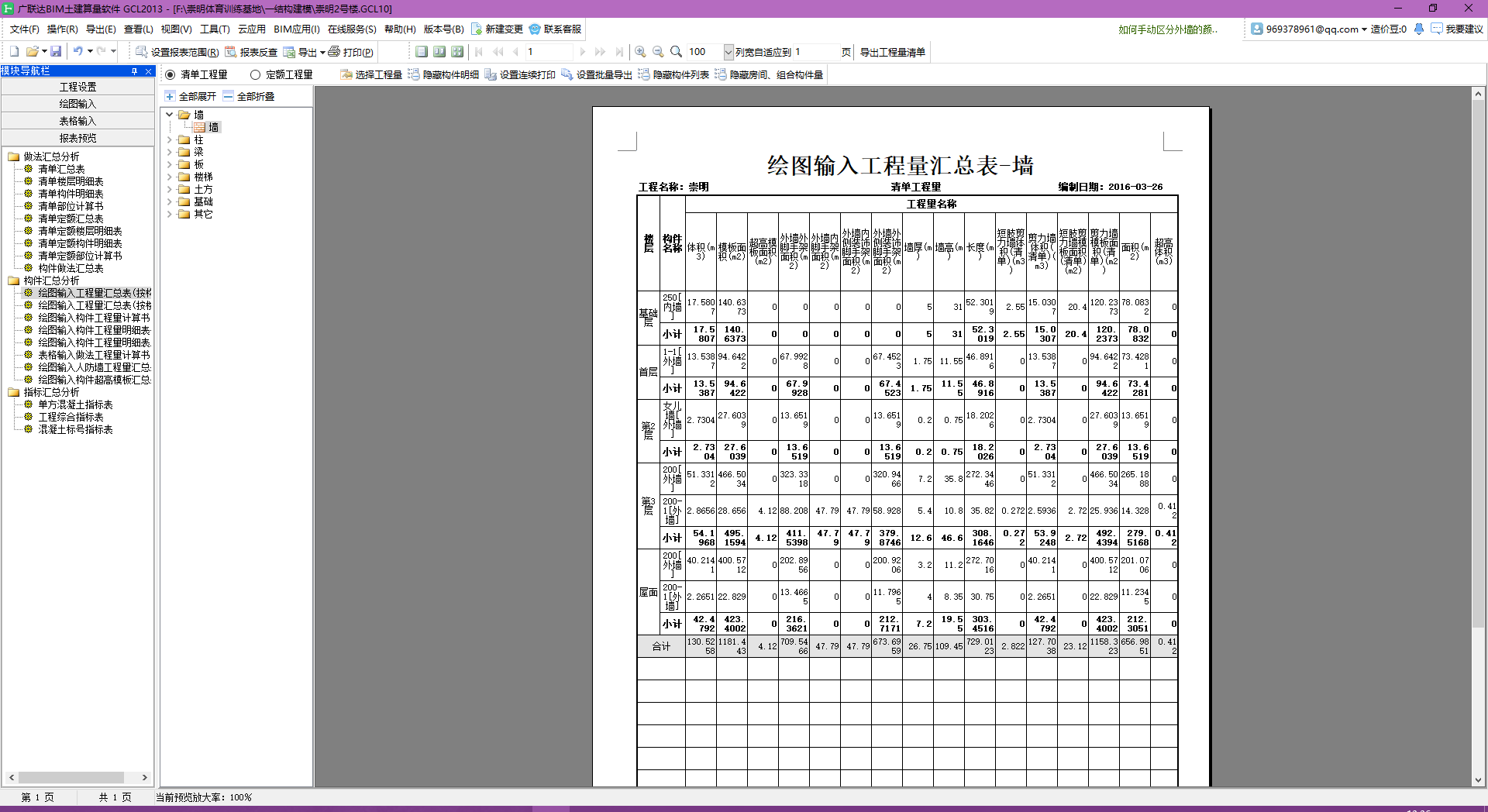Click the page number input field
1488x812 pixels.
[548, 52]
